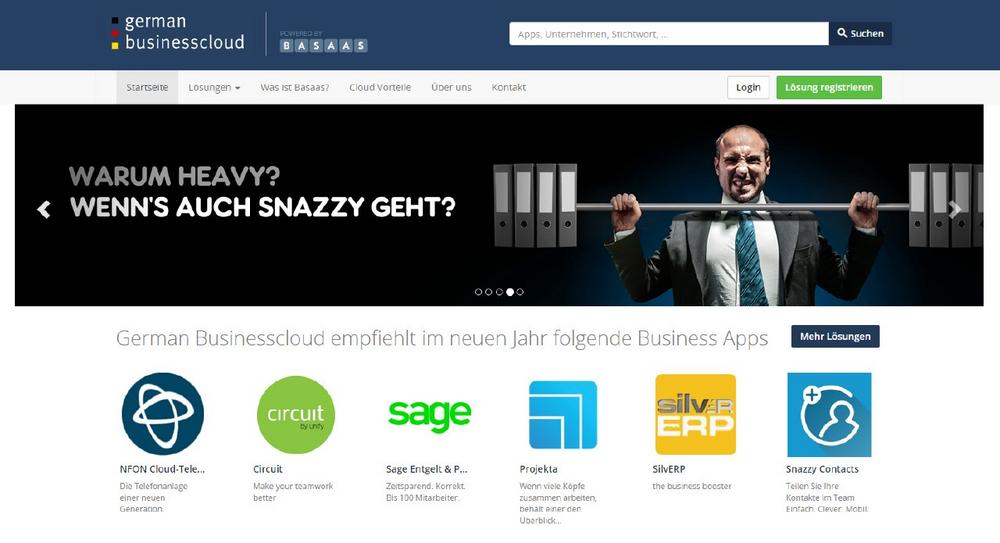This screenshot has width=1000, height=543.
Task: Expand the Lösungen dropdown menu
Action: (x=214, y=87)
